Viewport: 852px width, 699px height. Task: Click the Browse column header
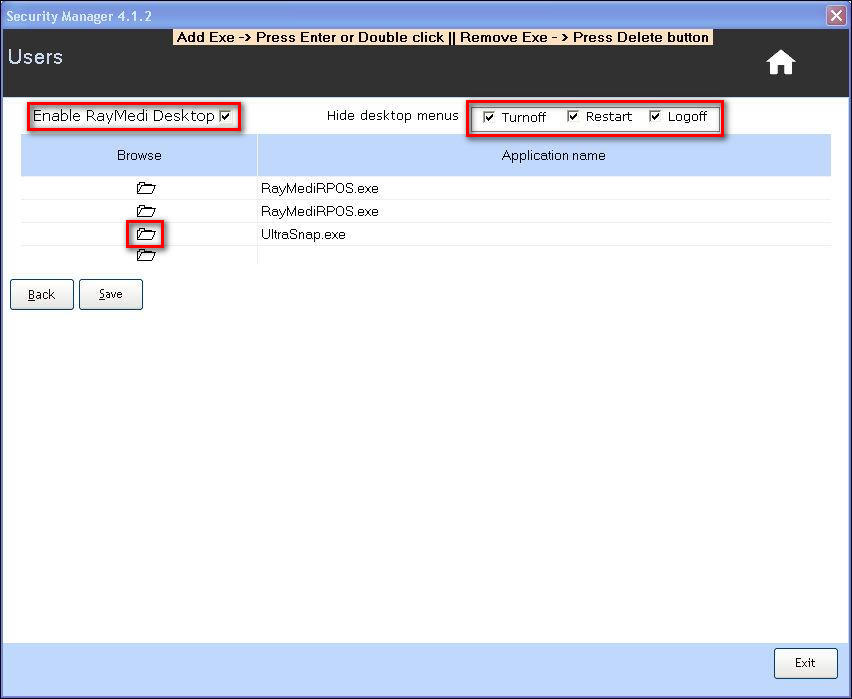click(139, 155)
